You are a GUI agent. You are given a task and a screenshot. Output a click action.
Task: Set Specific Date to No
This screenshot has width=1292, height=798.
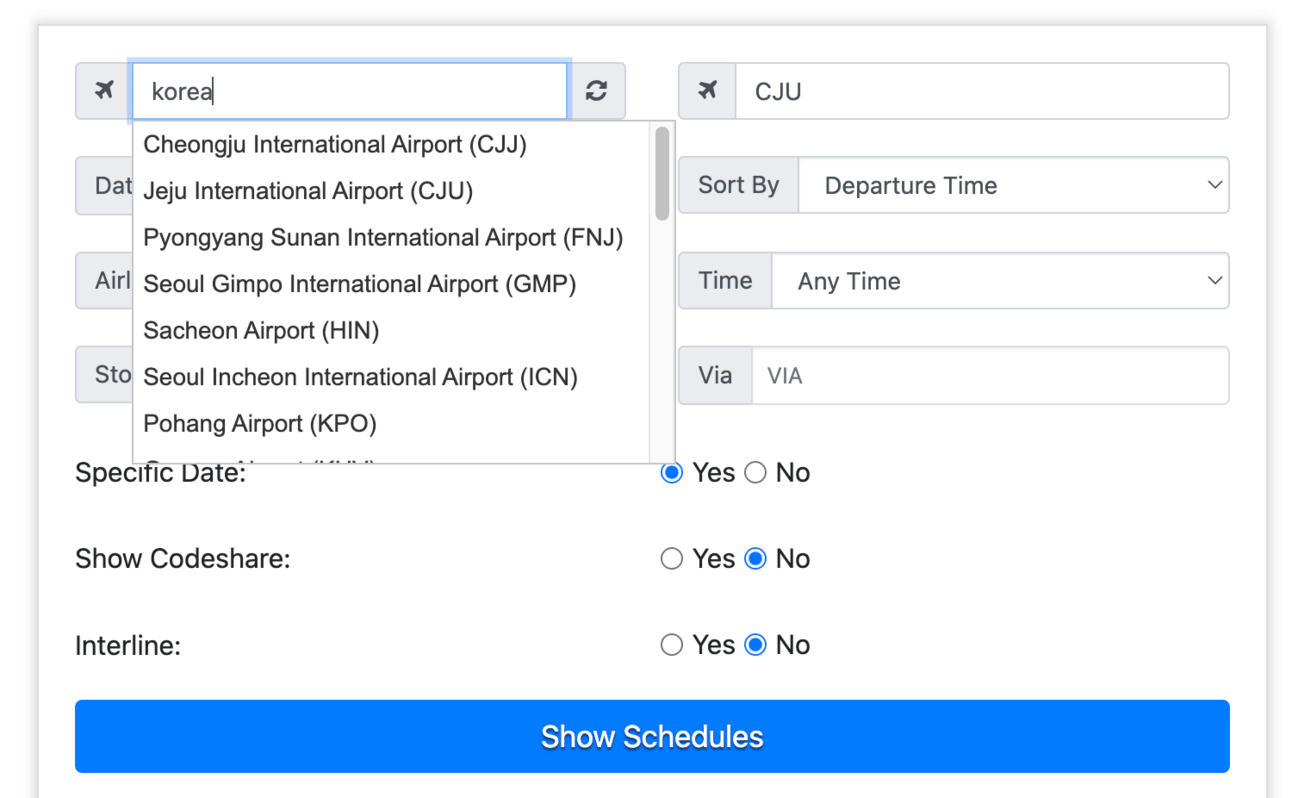756,473
